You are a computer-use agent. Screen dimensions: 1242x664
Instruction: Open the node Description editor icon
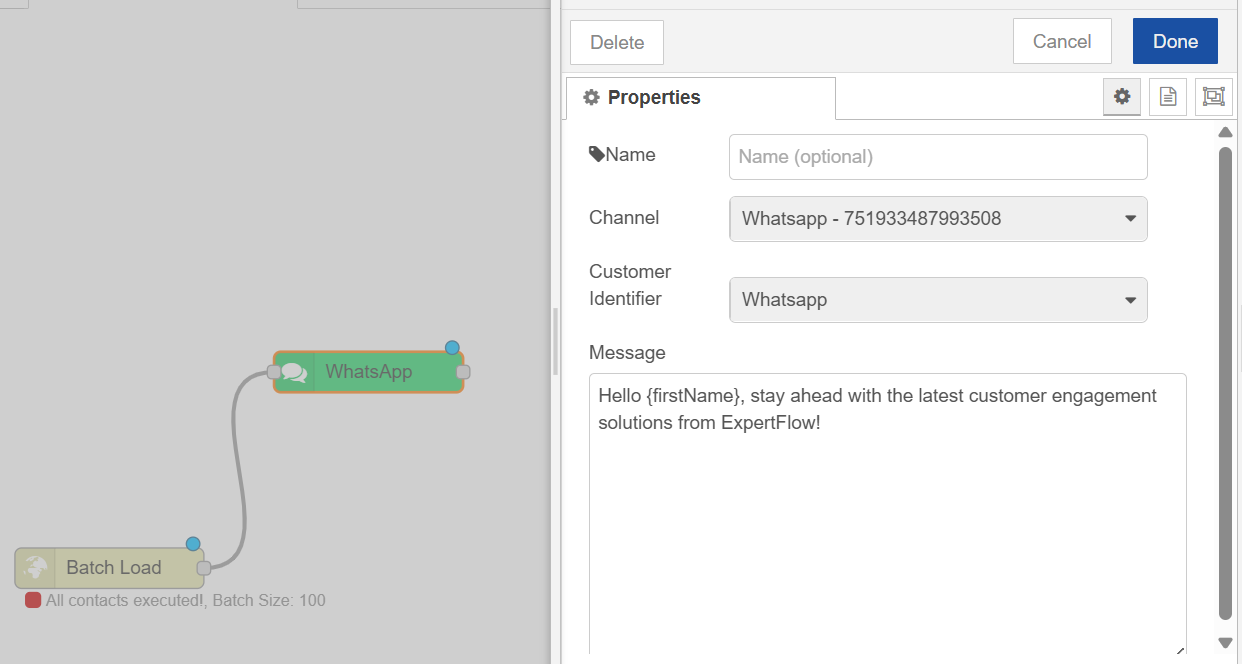click(1167, 96)
